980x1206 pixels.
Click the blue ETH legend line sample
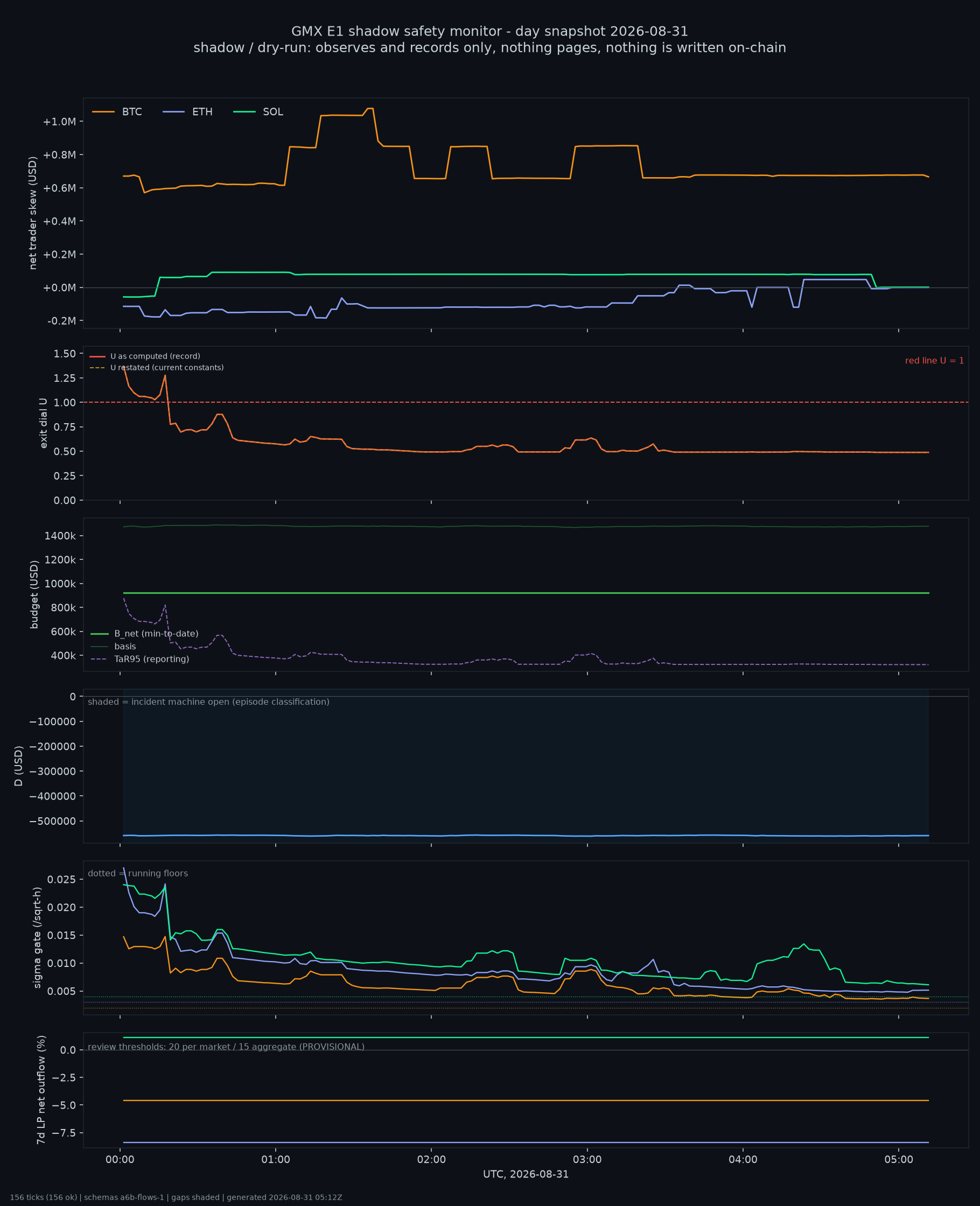(173, 113)
